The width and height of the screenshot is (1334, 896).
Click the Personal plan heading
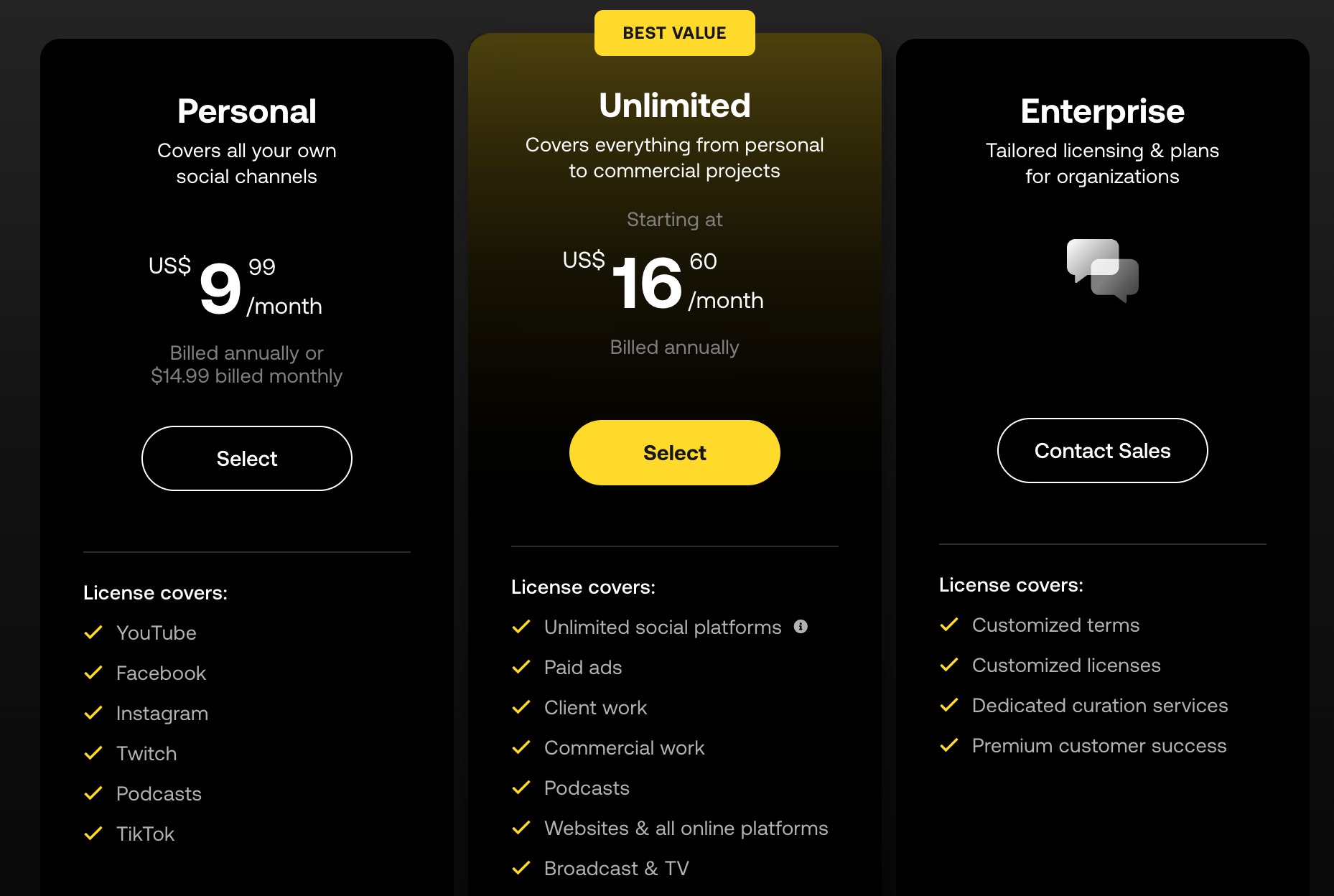pos(247,111)
